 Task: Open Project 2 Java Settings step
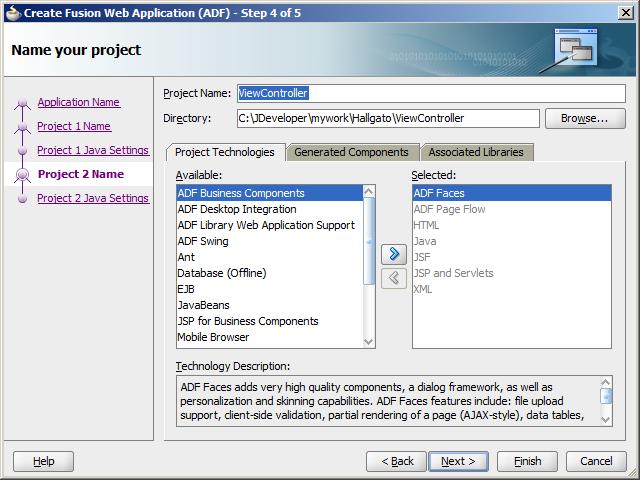pos(93,198)
